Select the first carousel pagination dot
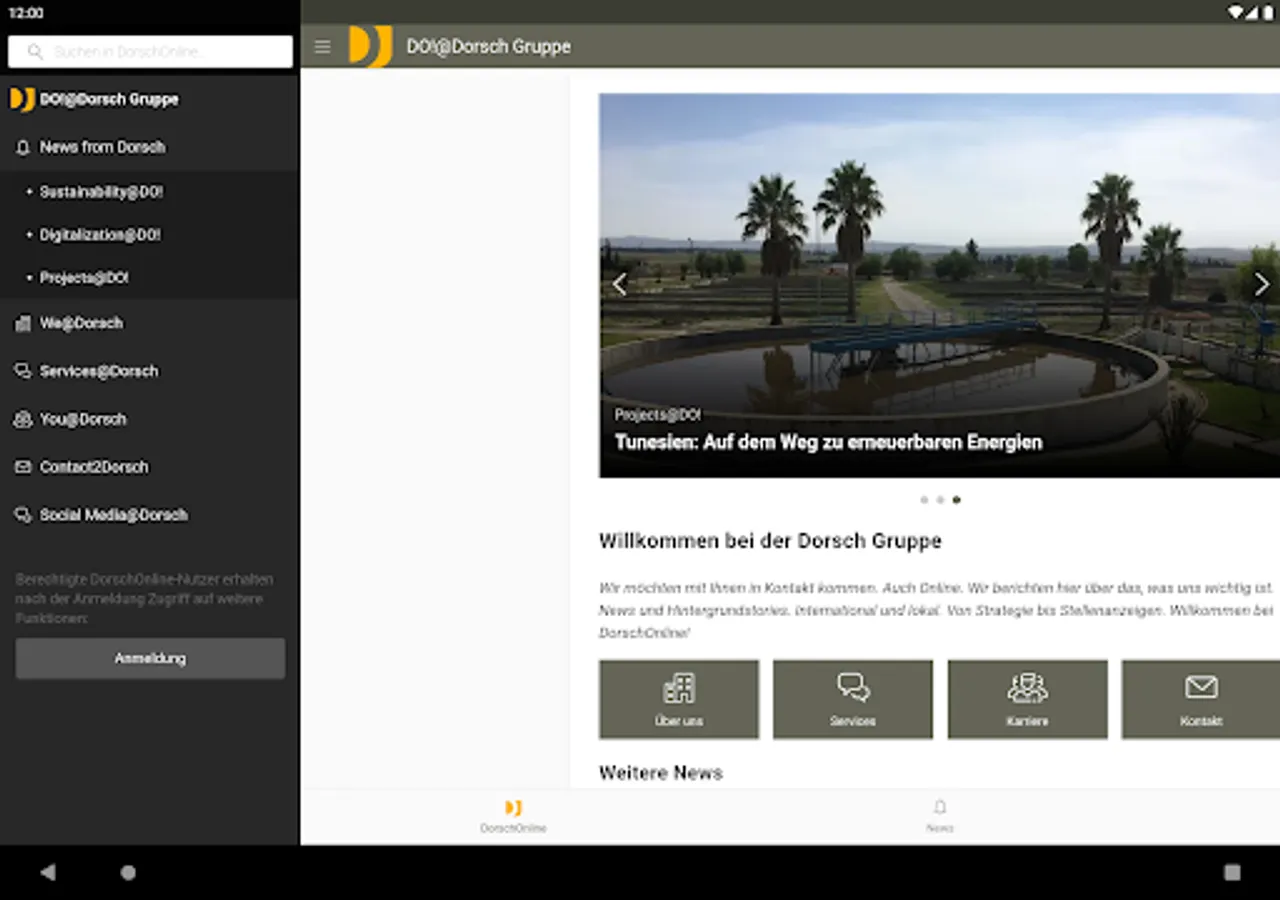This screenshot has width=1280, height=900. 924,500
